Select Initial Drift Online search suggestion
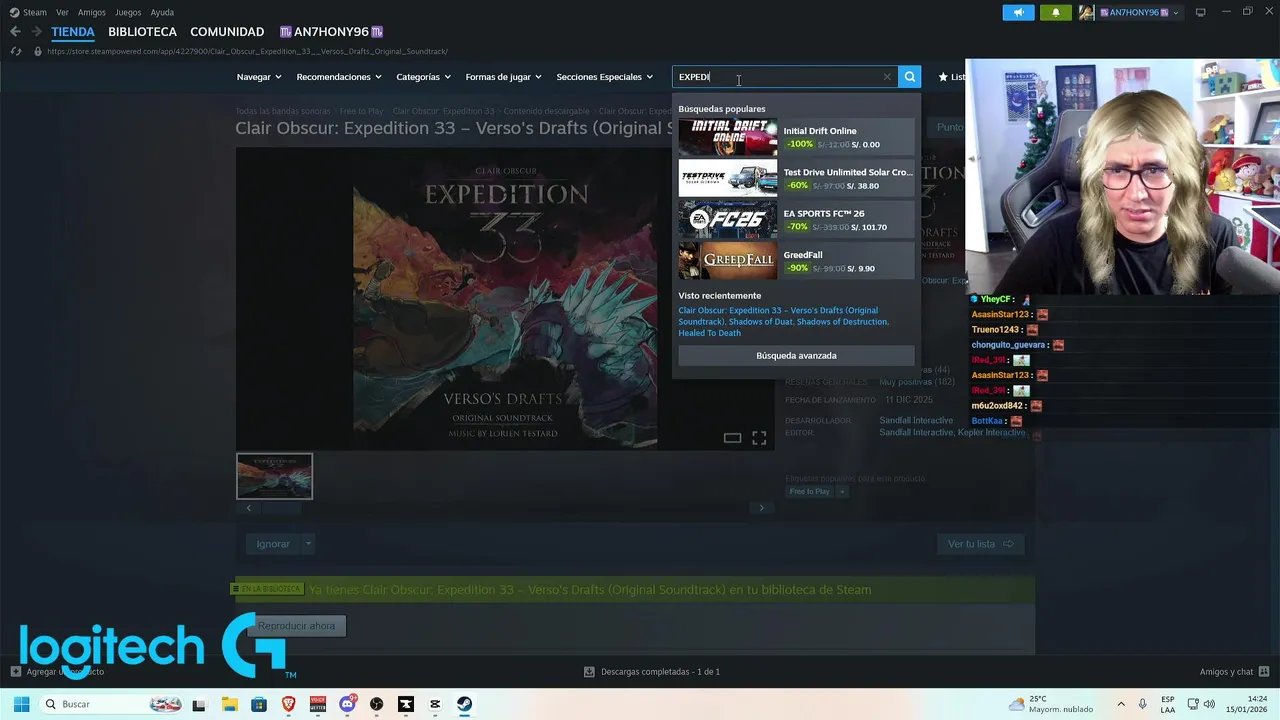The height and width of the screenshot is (720, 1280). pos(796,137)
